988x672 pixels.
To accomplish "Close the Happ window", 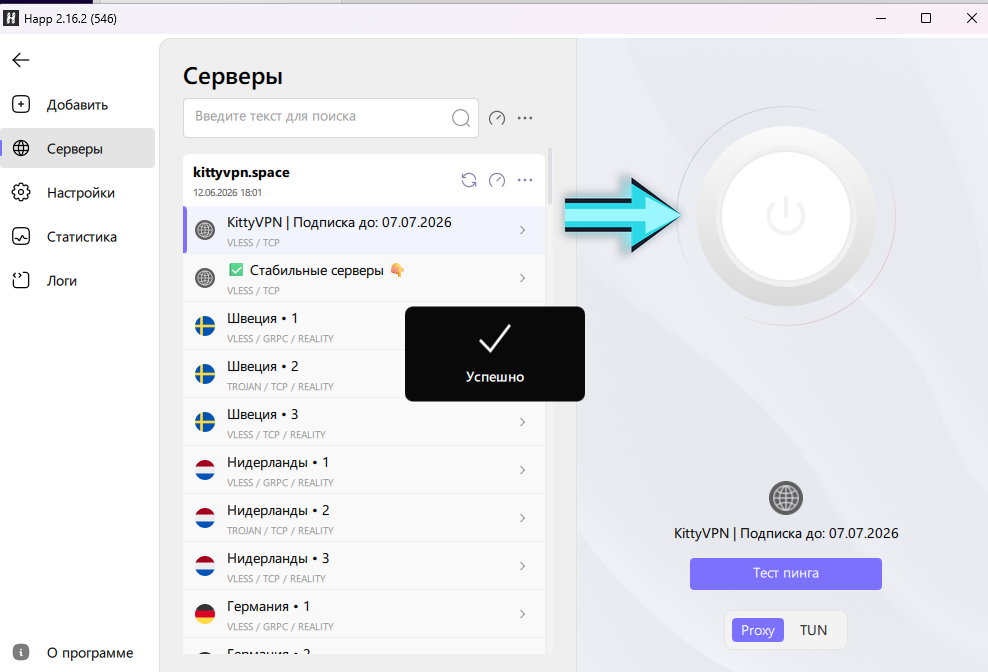I will tap(972, 18).
